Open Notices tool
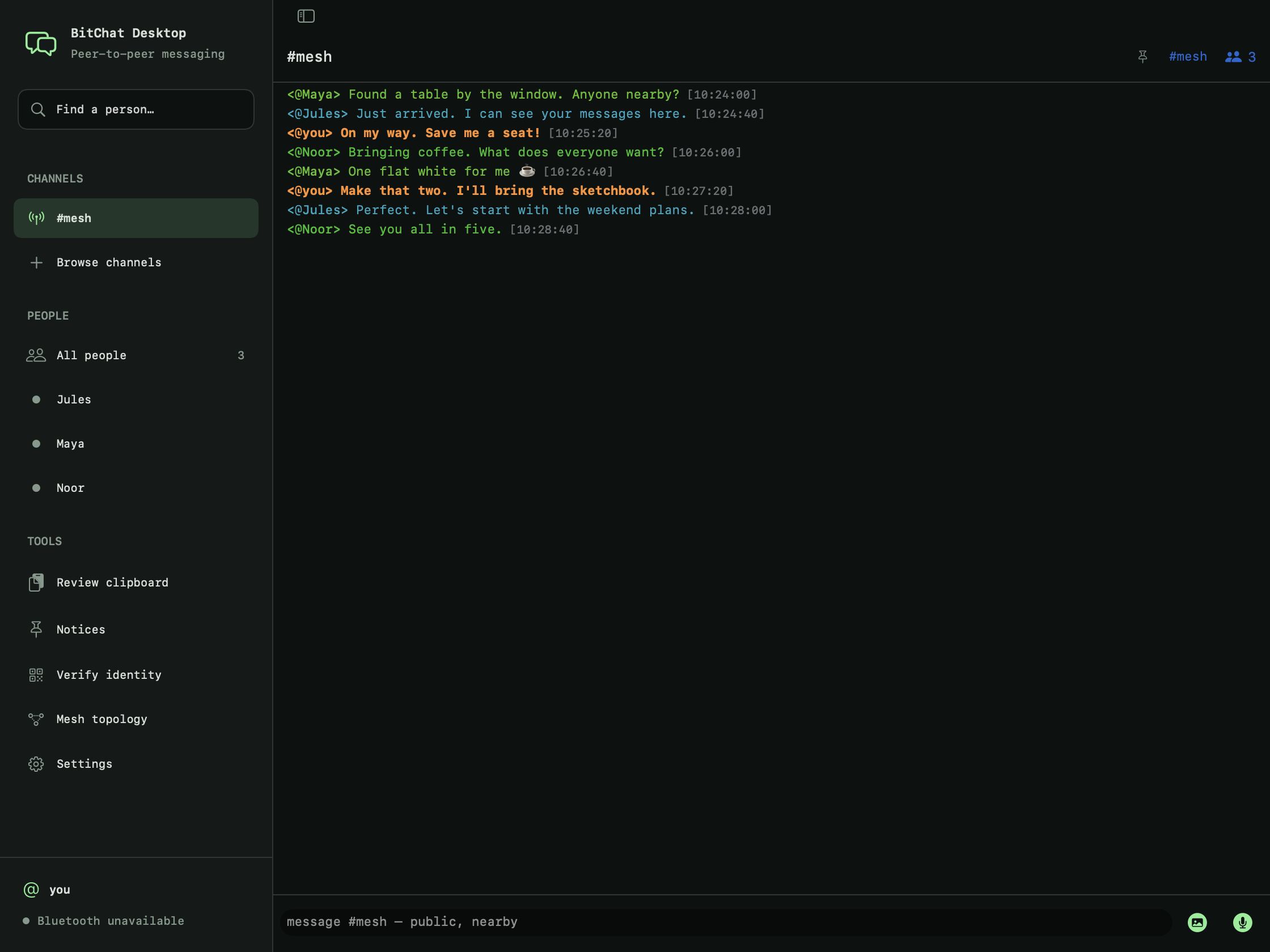Viewport: 1270px width, 952px height. pyautogui.click(x=136, y=630)
